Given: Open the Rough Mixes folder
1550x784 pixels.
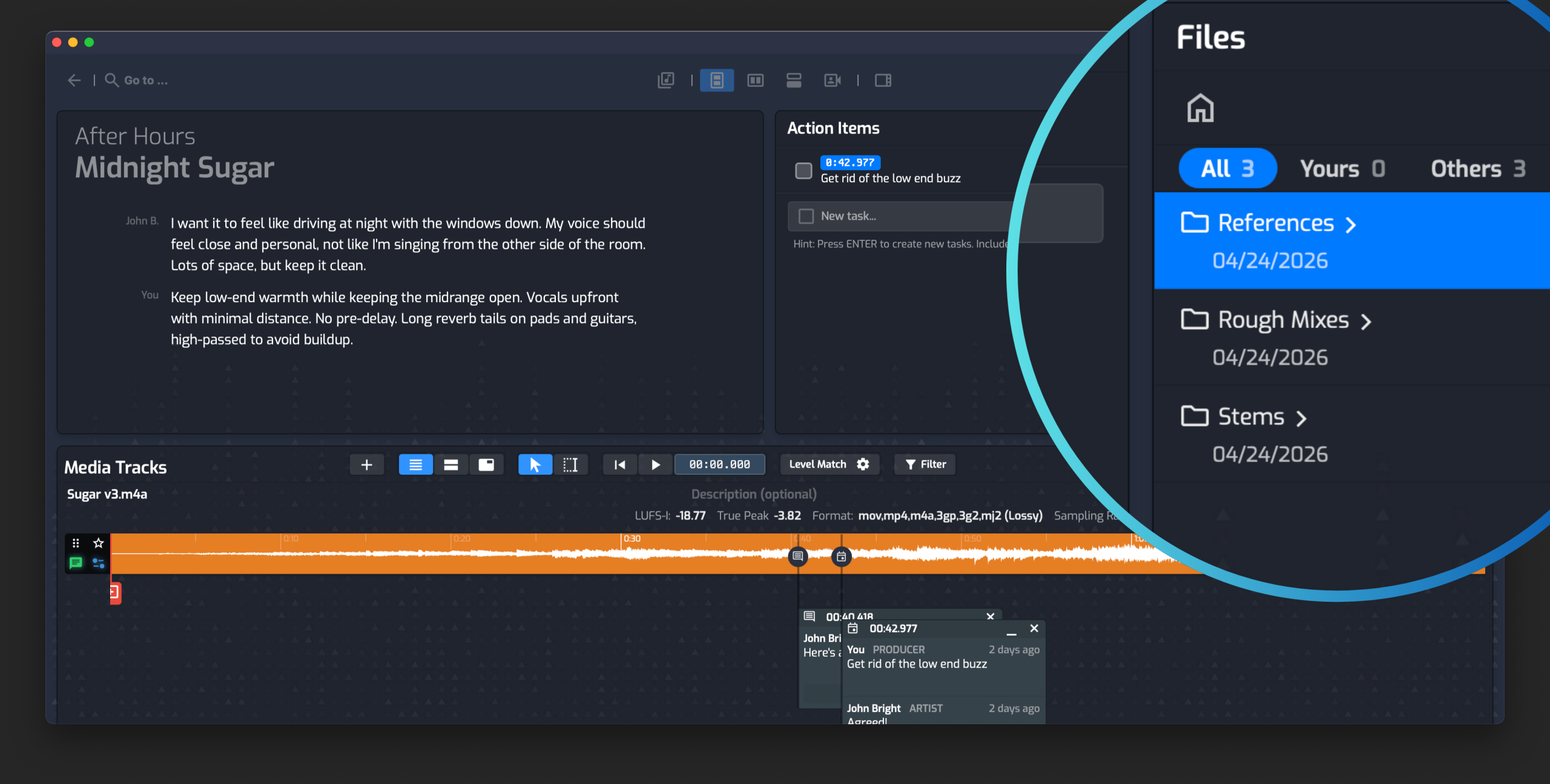Looking at the screenshot, I should (1352, 337).
